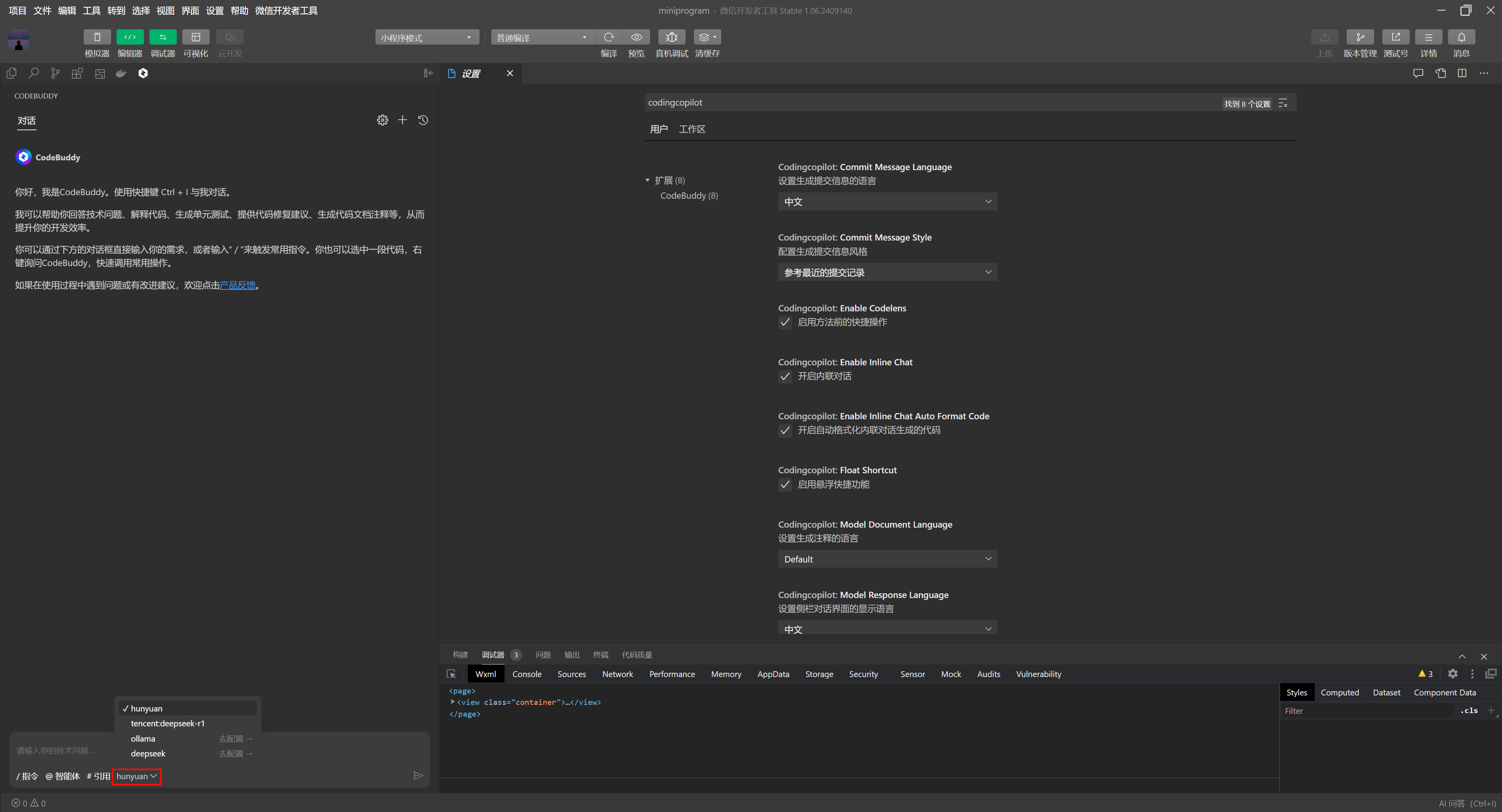Viewport: 1502px width, 812px height.
Task: Open Commit Message Language dropdown
Action: 887,202
